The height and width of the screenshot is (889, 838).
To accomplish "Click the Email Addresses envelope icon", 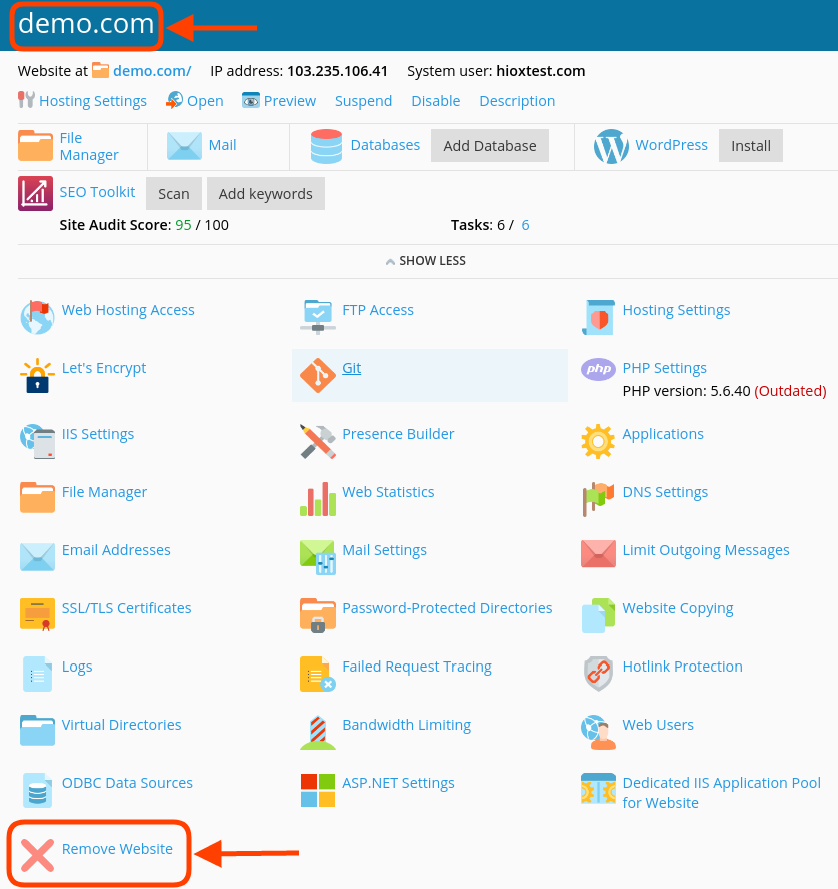I will [37, 557].
